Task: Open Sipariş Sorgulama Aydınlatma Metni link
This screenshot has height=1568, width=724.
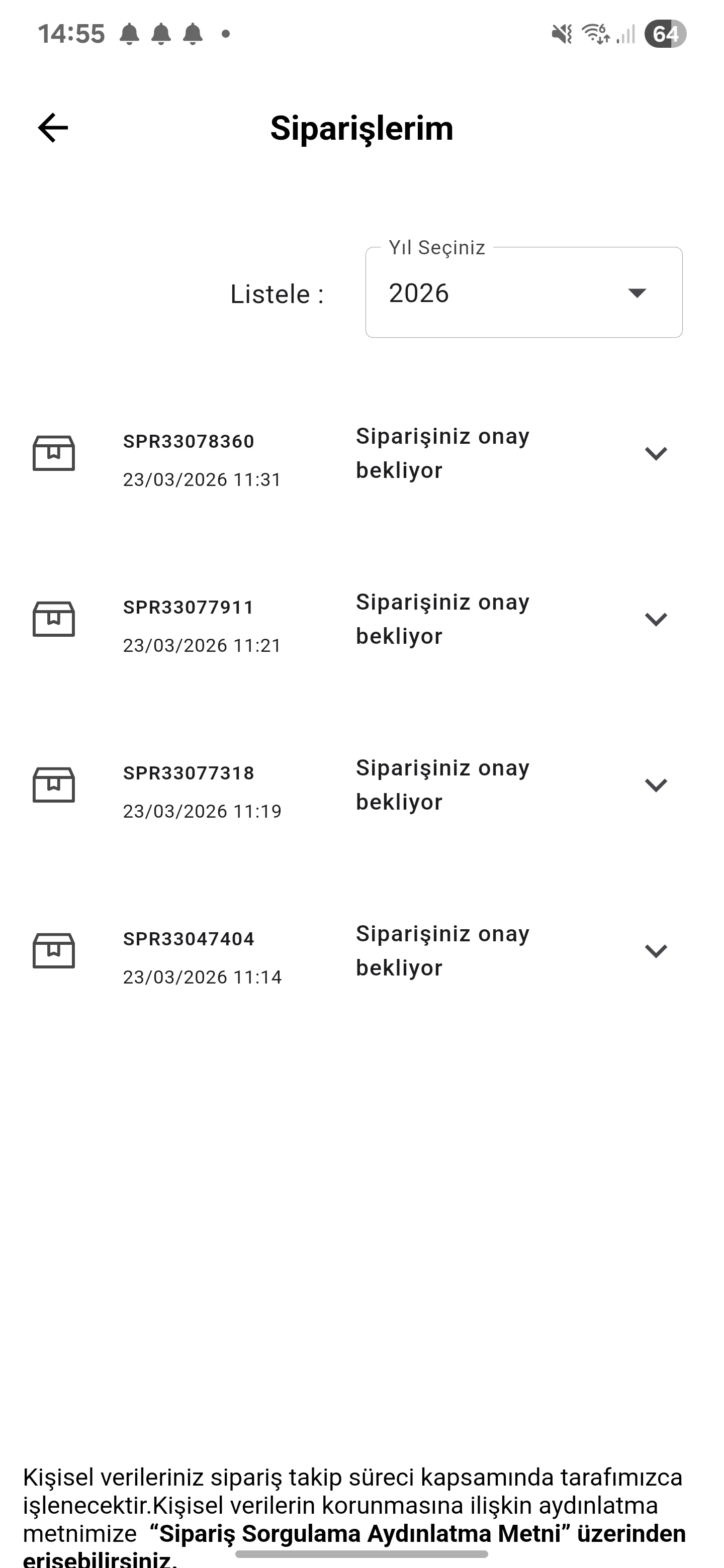Action: [x=360, y=1533]
